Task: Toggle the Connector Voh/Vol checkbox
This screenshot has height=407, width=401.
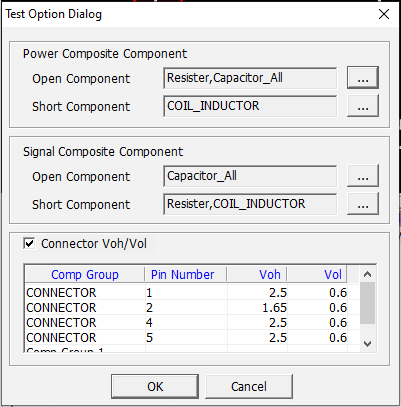Action: click(x=29, y=243)
